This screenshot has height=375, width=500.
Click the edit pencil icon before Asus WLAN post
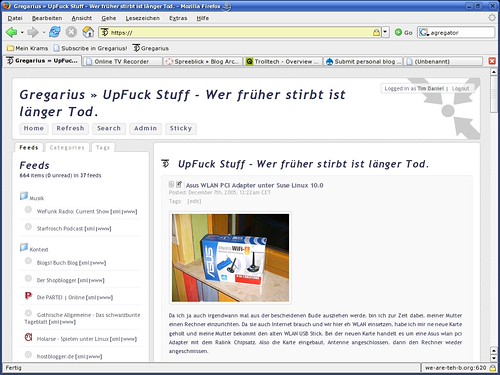click(x=179, y=184)
